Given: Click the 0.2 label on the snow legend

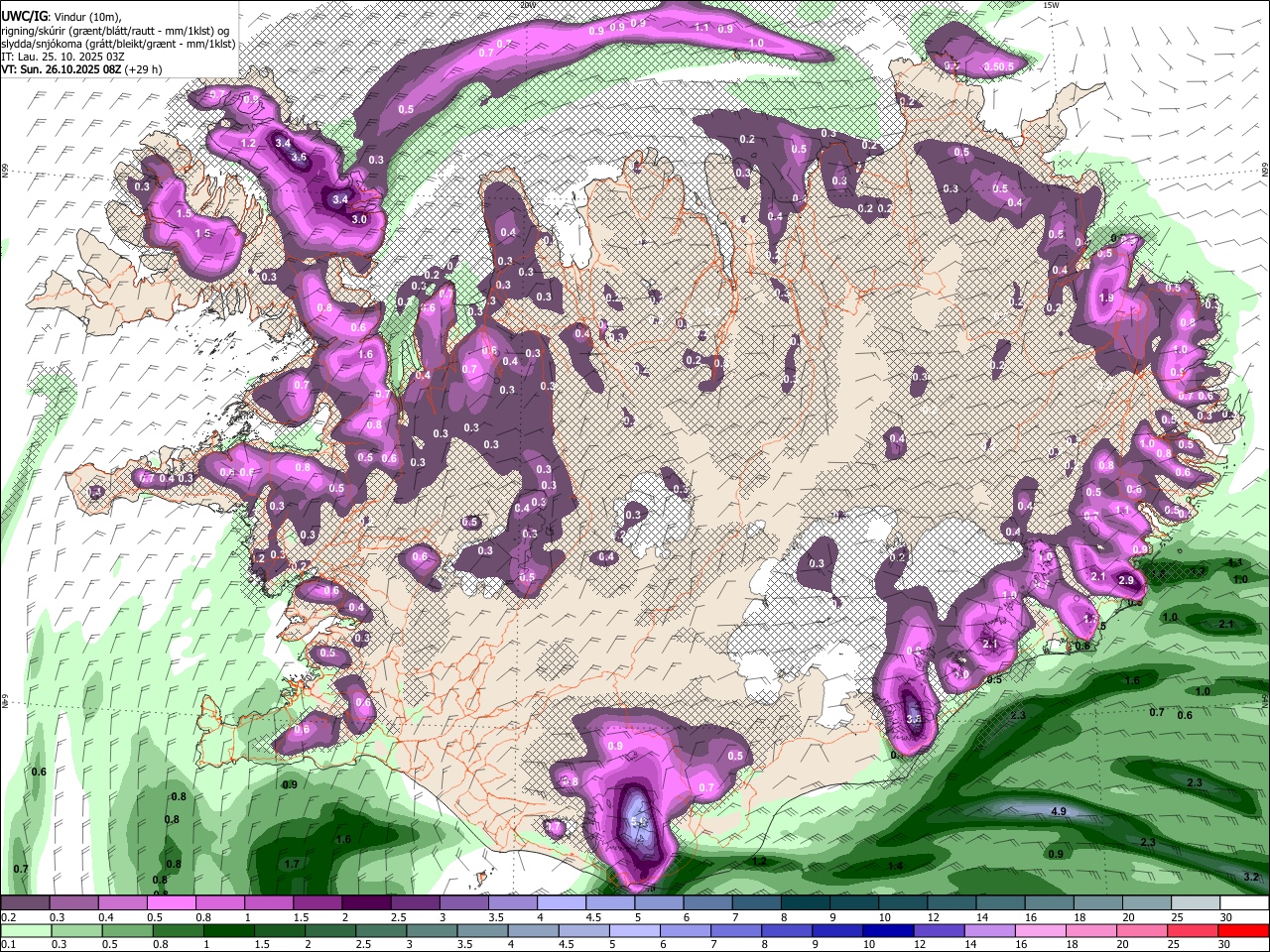Looking at the screenshot, I should [x=8, y=917].
